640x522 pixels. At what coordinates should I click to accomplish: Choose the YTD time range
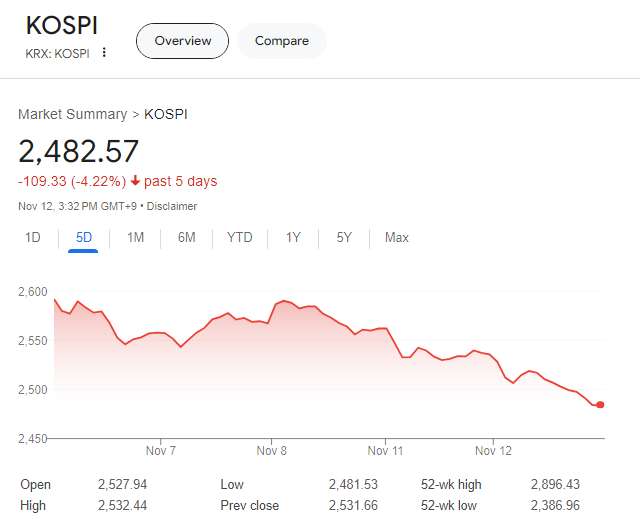pyautogui.click(x=240, y=237)
